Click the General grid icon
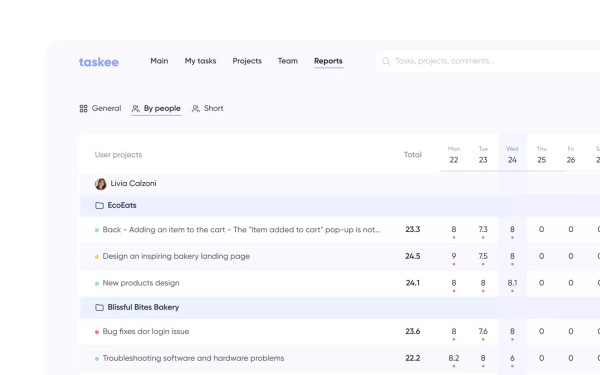Screen dimensions: 600x375 pyautogui.click(x=83, y=109)
